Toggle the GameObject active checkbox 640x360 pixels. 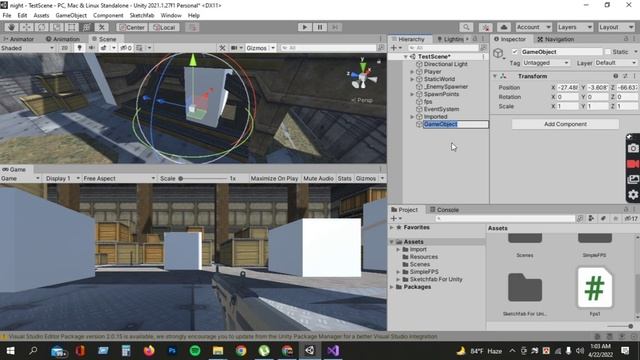[x=515, y=52]
